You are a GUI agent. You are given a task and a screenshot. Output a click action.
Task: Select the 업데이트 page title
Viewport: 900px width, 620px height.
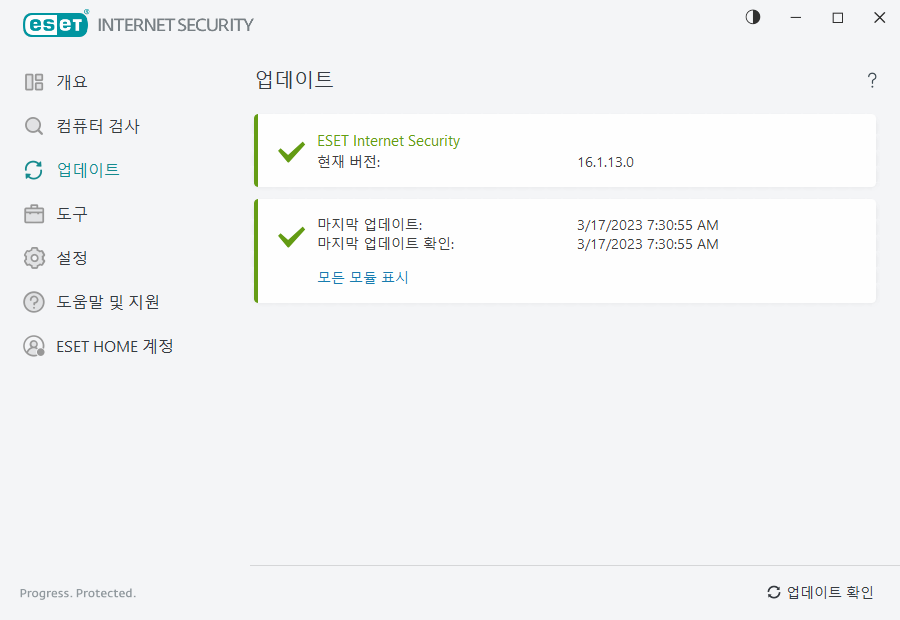(294, 80)
